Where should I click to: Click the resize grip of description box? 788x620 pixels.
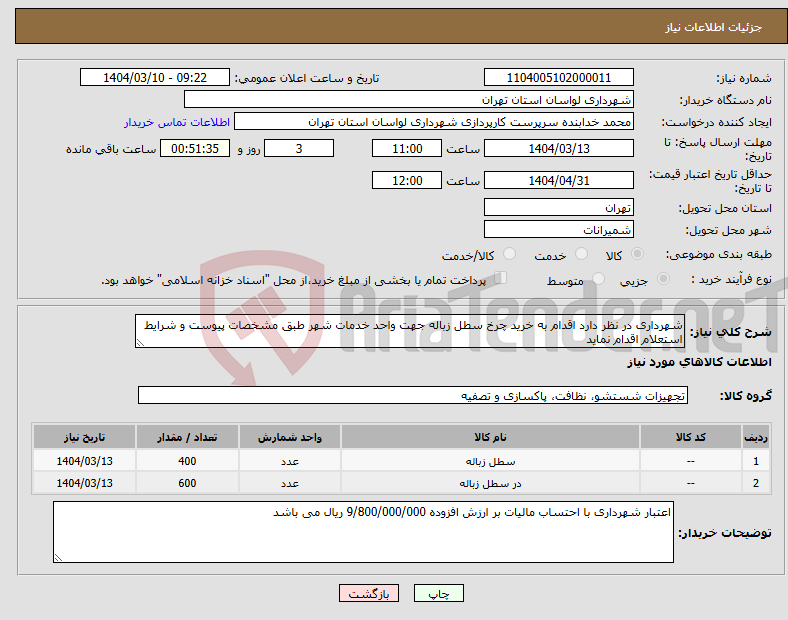tap(140, 343)
